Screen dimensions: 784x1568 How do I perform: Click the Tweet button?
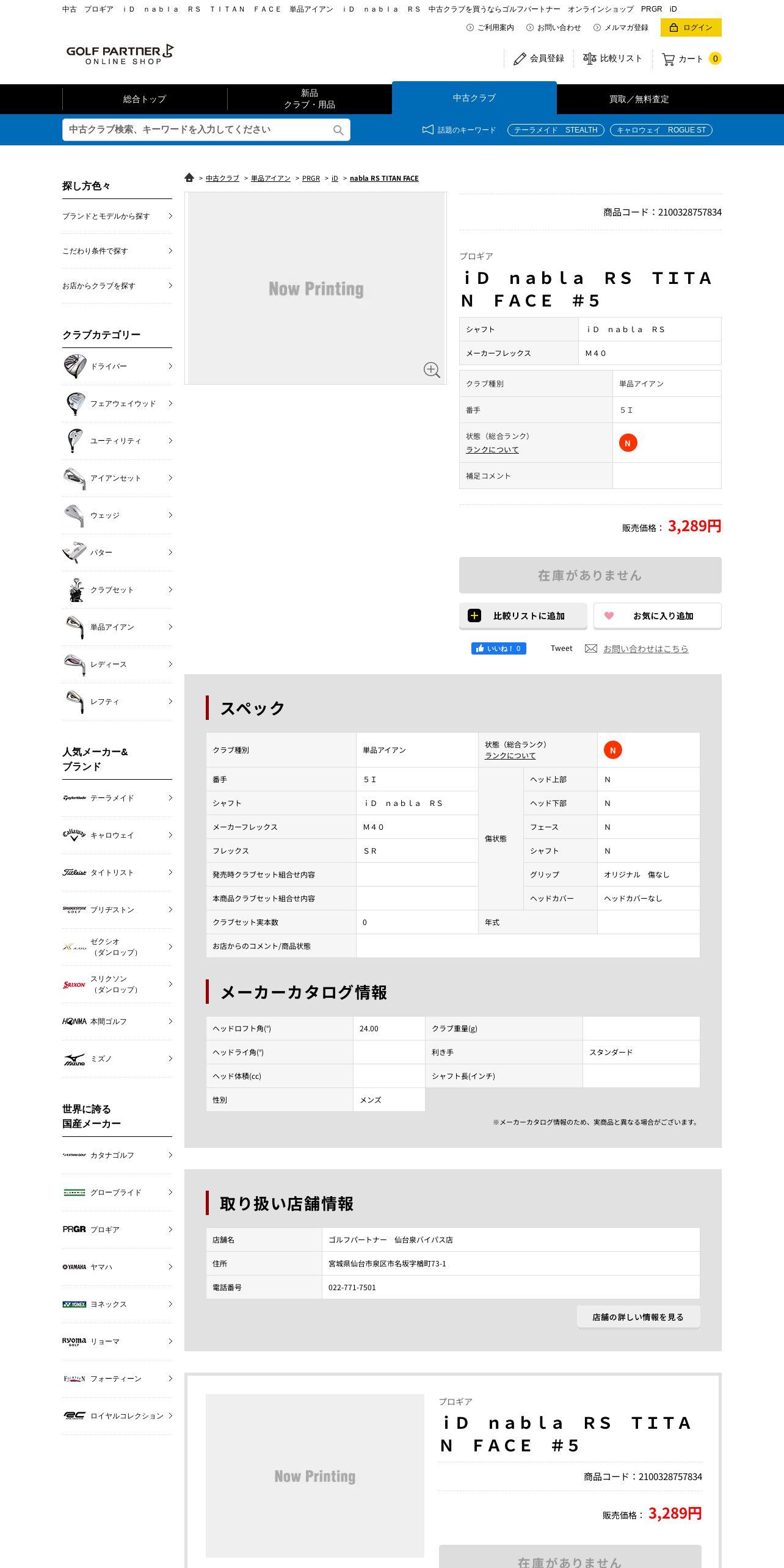click(x=562, y=648)
